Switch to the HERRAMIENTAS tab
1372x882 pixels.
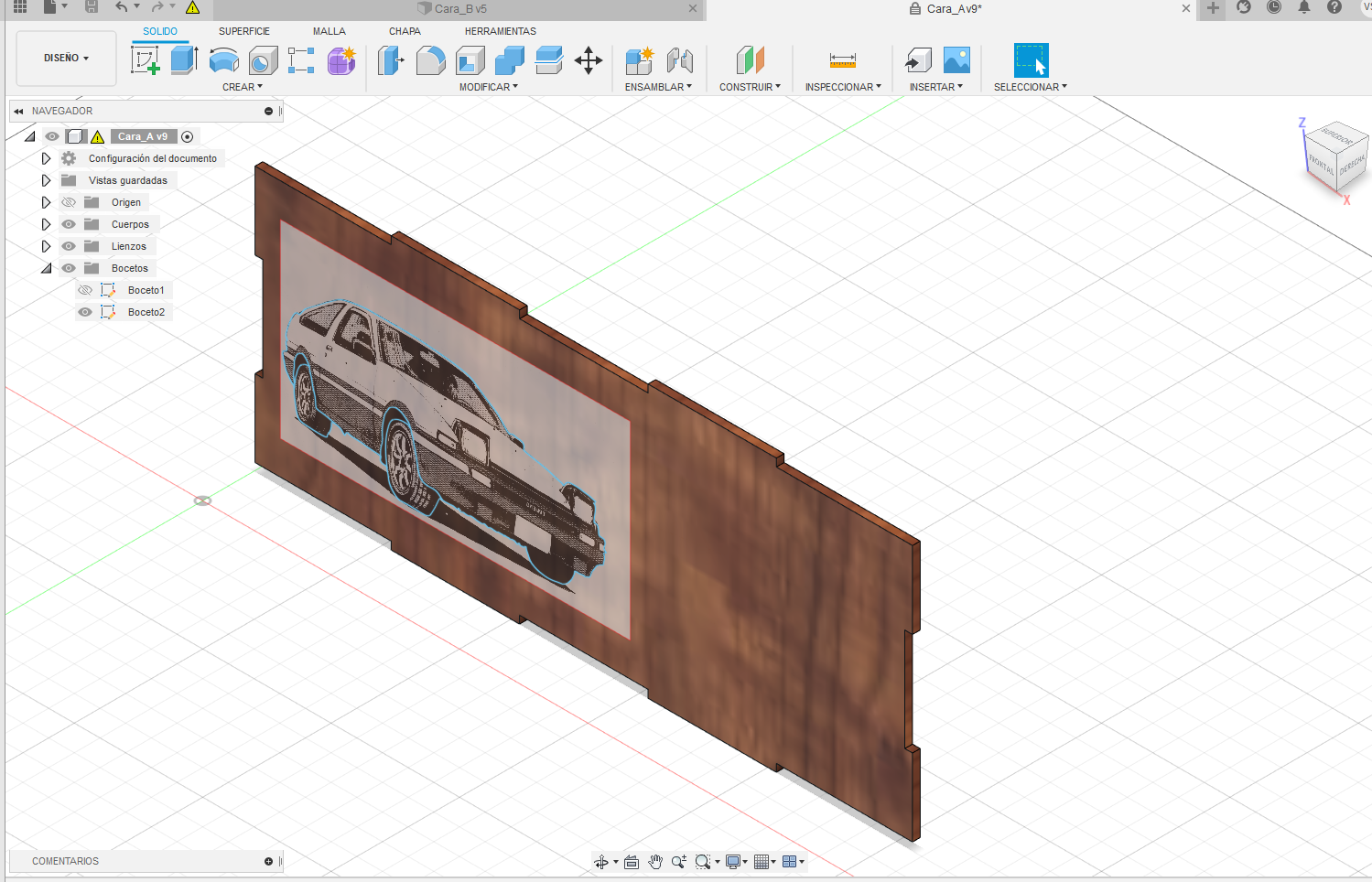coord(501,31)
